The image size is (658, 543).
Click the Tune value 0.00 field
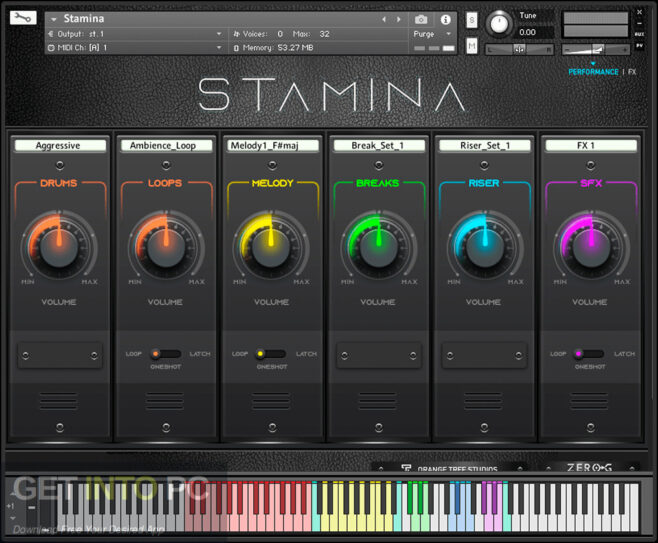[x=527, y=32]
